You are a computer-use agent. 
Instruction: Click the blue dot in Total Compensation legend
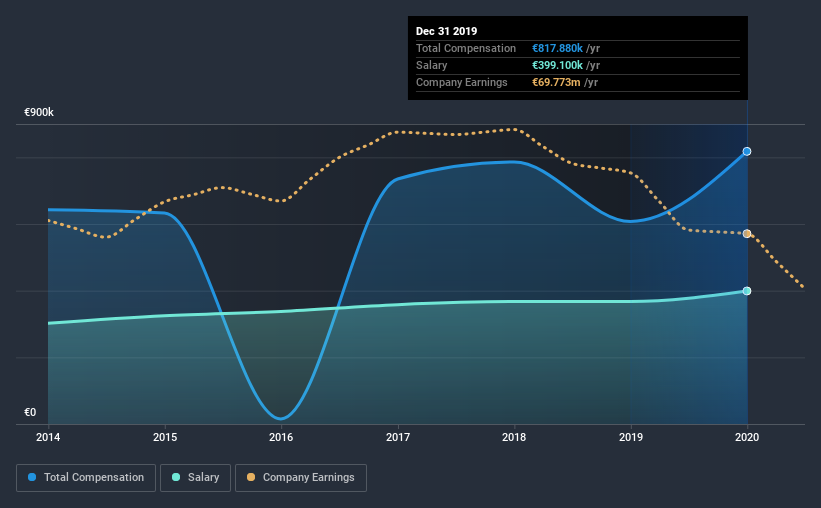[x=32, y=477]
